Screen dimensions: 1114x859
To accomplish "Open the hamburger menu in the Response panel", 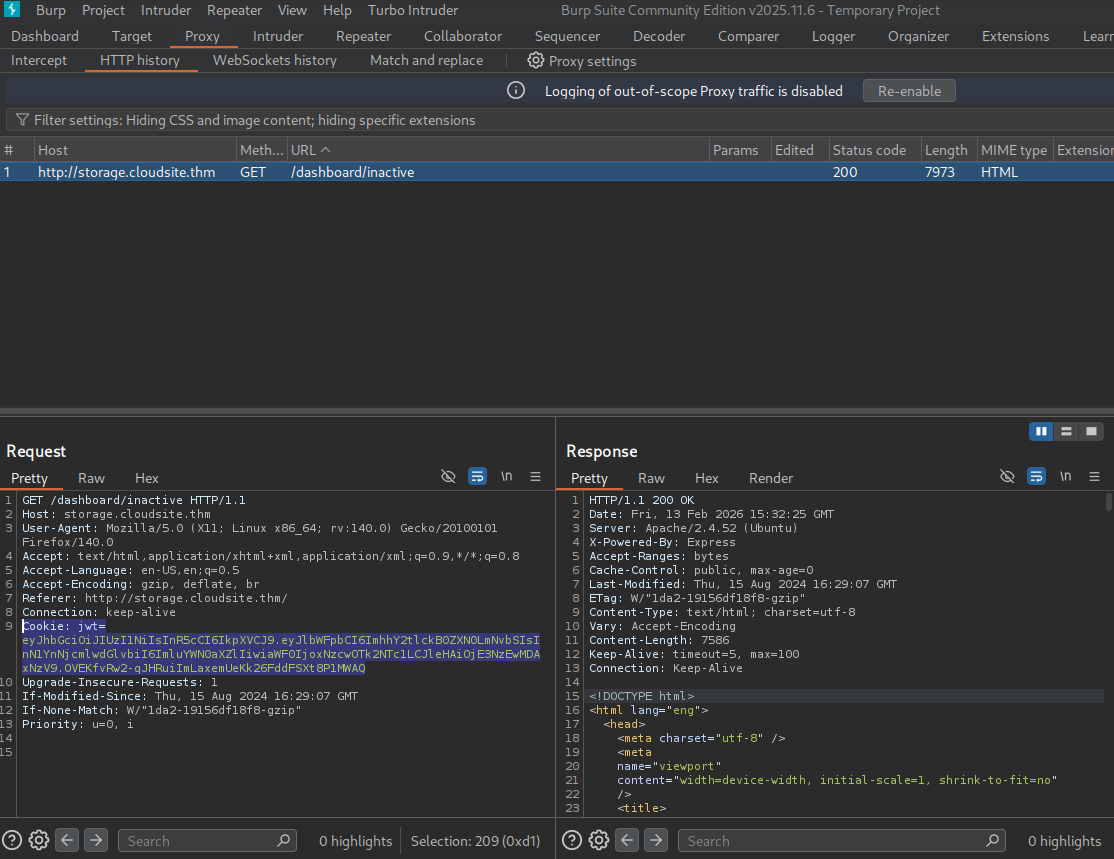I will tap(1094, 476).
